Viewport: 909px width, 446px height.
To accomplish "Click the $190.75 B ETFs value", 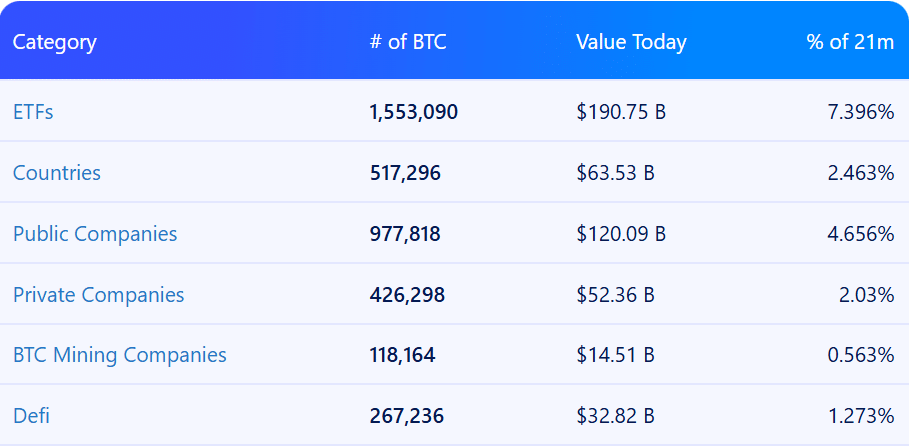I will [621, 112].
